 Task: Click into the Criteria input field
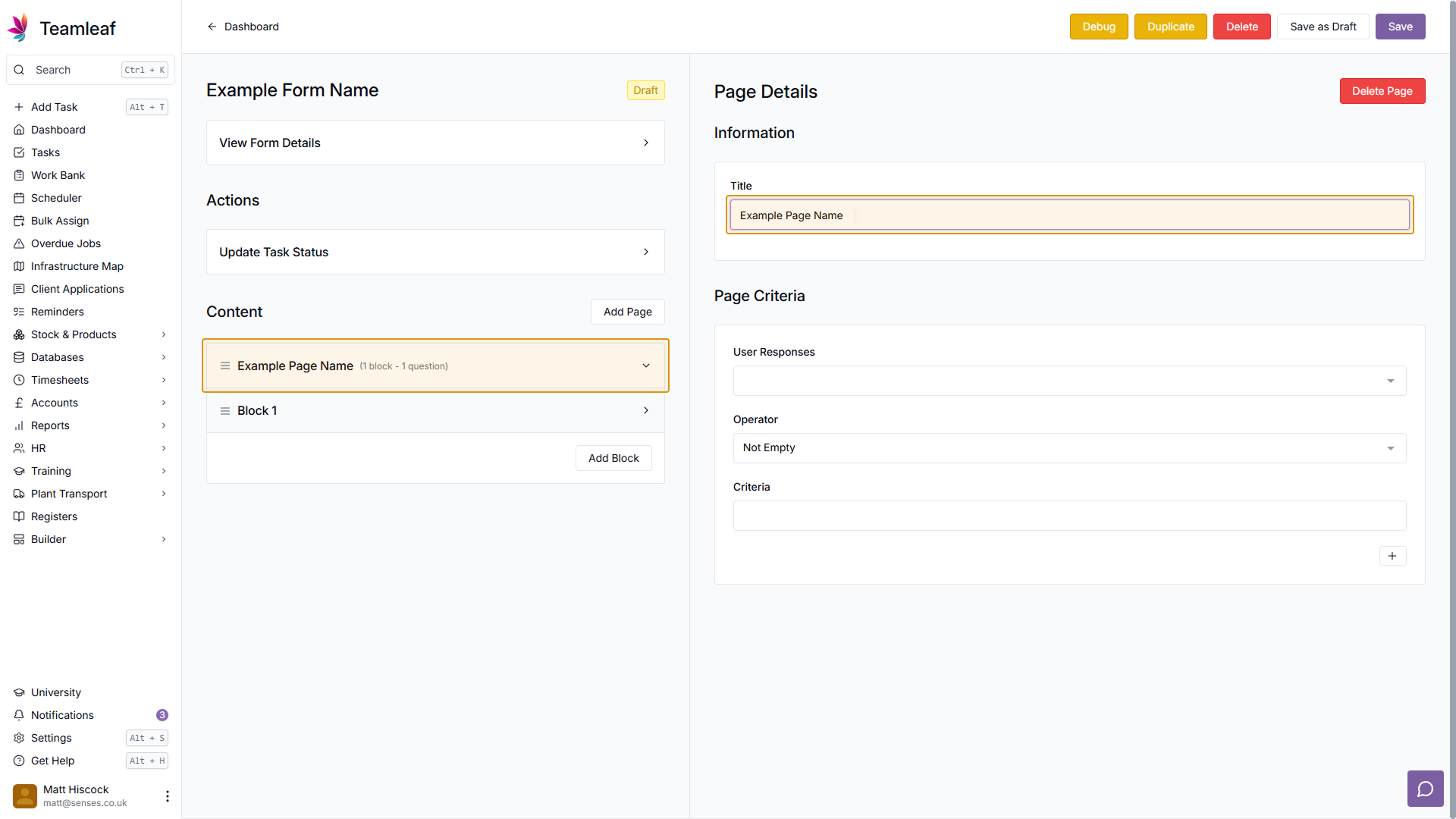(x=1069, y=516)
